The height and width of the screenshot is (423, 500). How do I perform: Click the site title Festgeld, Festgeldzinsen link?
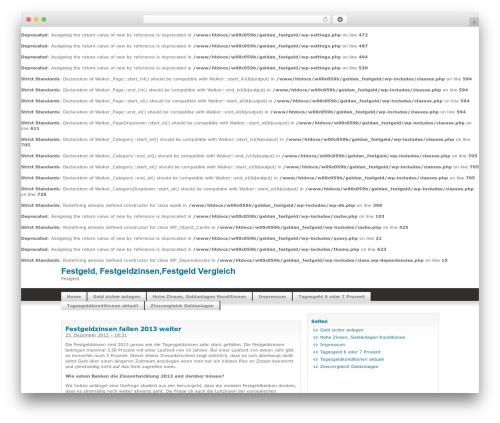coord(148,271)
